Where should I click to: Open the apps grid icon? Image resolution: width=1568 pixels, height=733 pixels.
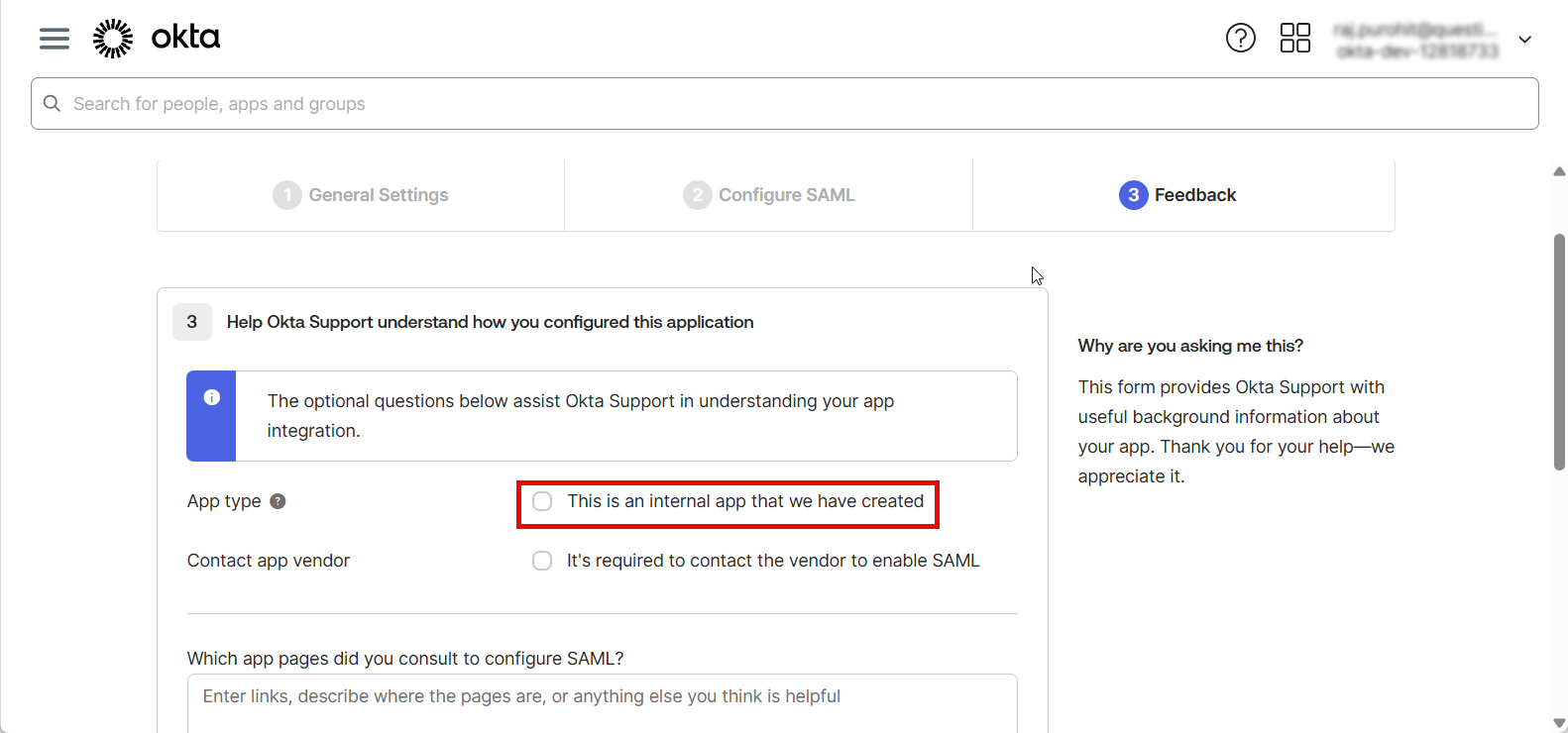[x=1294, y=39]
